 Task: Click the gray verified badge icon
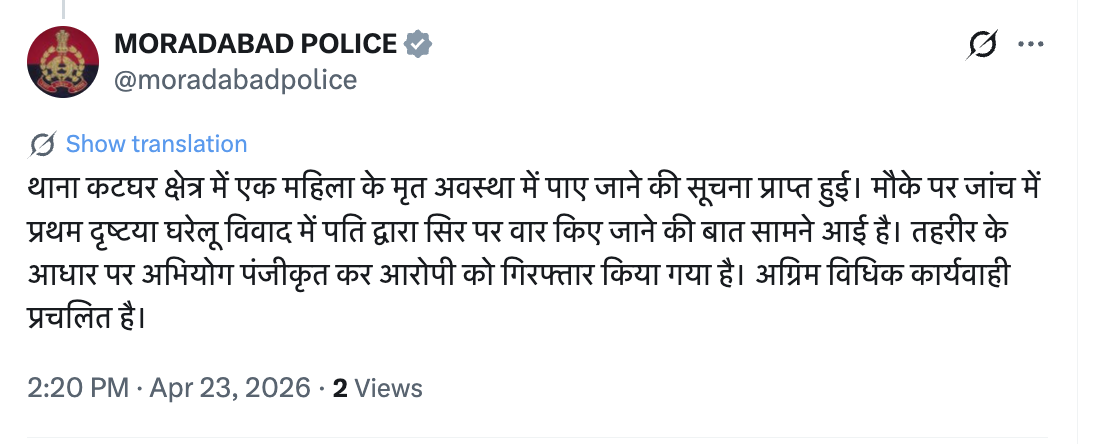click(419, 44)
